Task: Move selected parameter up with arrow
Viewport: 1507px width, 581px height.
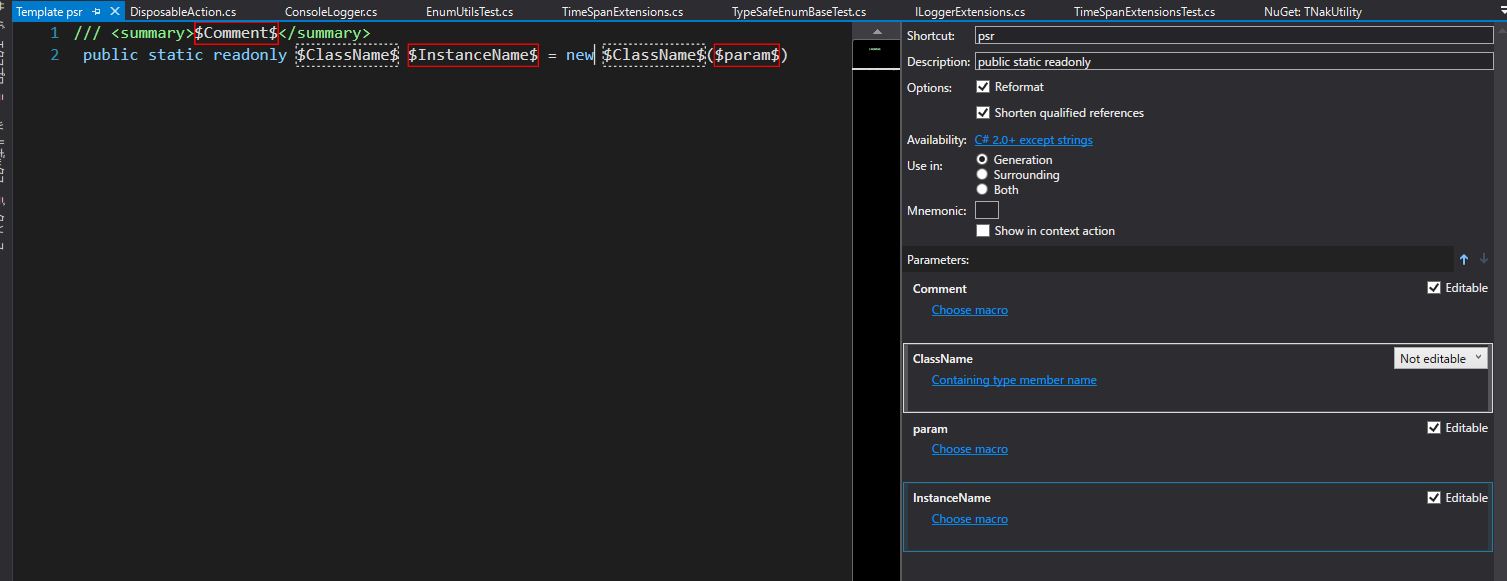Action: click(1464, 260)
